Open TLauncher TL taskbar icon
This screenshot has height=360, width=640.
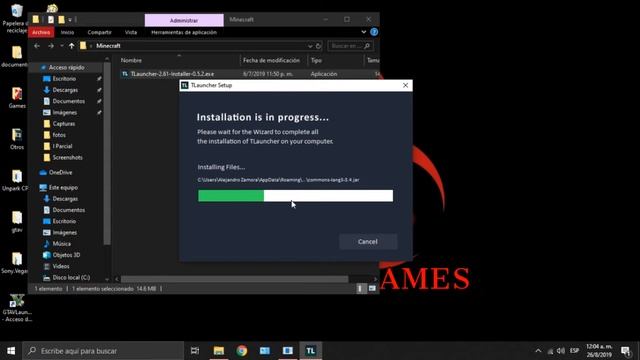(311, 351)
